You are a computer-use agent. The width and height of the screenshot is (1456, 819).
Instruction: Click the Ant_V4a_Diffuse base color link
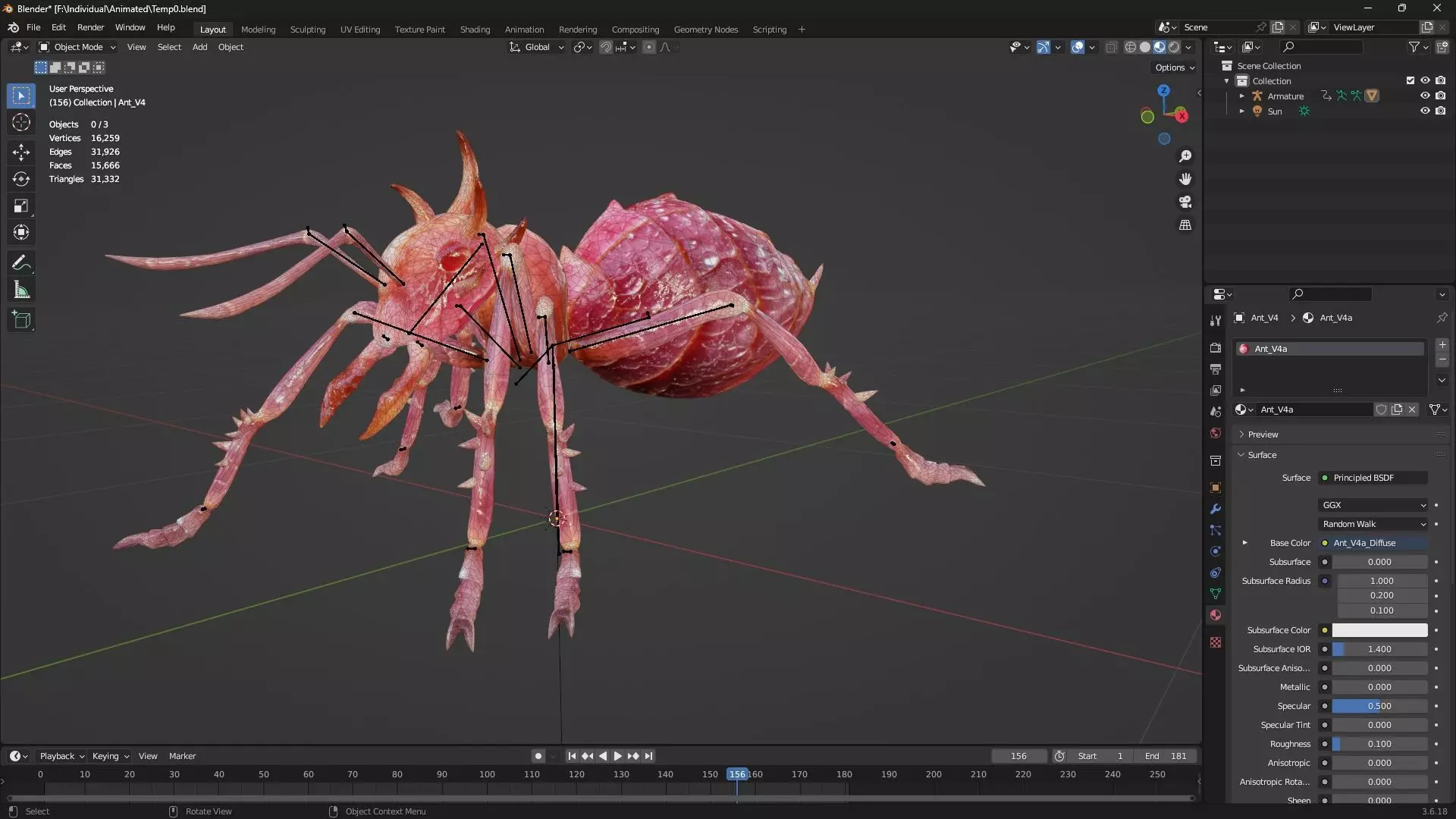tap(1373, 543)
